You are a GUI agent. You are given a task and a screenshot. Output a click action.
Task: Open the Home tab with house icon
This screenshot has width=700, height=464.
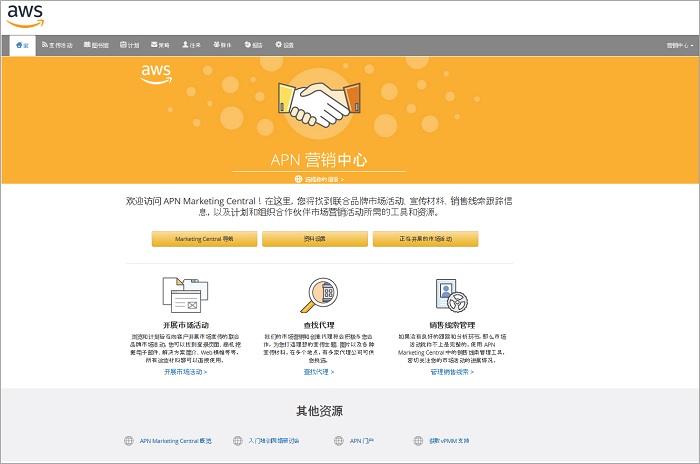pyautogui.click(x=22, y=45)
